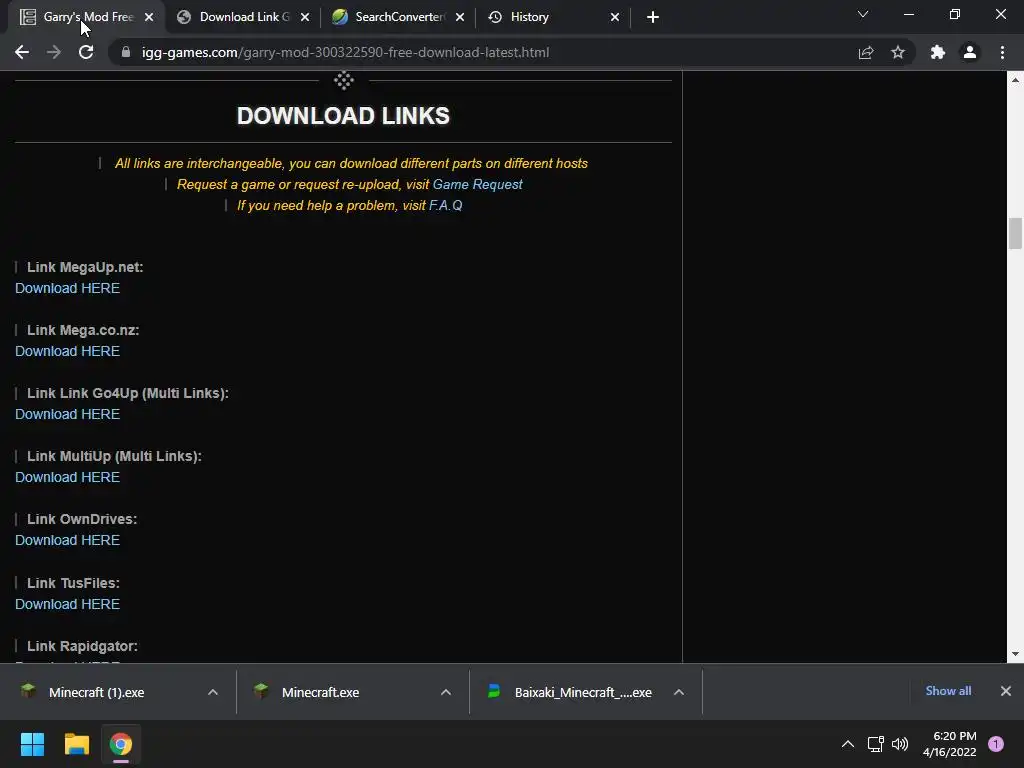The height and width of the screenshot is (768, 1024).
Task: Show hidden system tray icons
Action: (848, 744)
